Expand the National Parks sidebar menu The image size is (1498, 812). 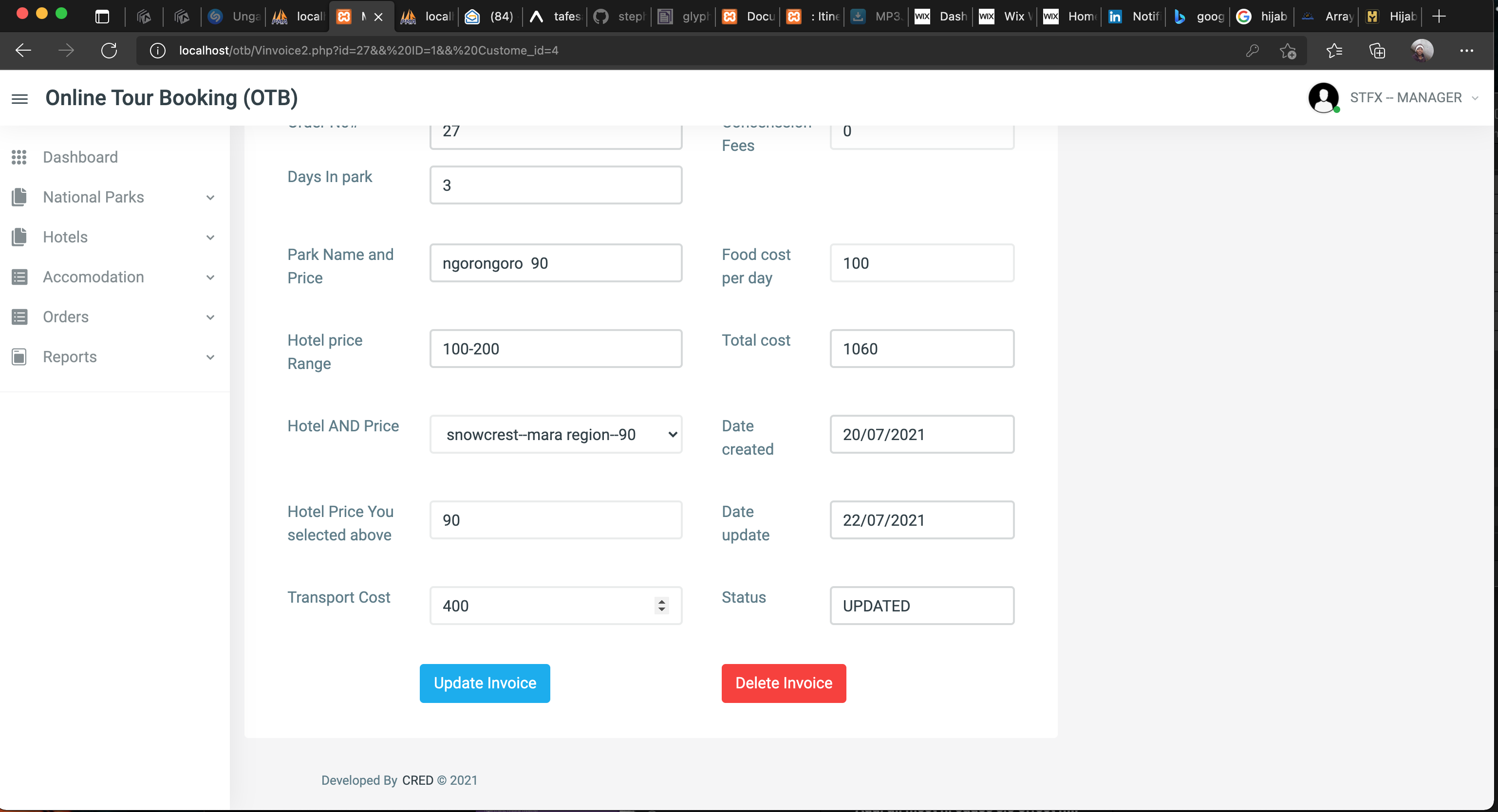coord(210,198)
